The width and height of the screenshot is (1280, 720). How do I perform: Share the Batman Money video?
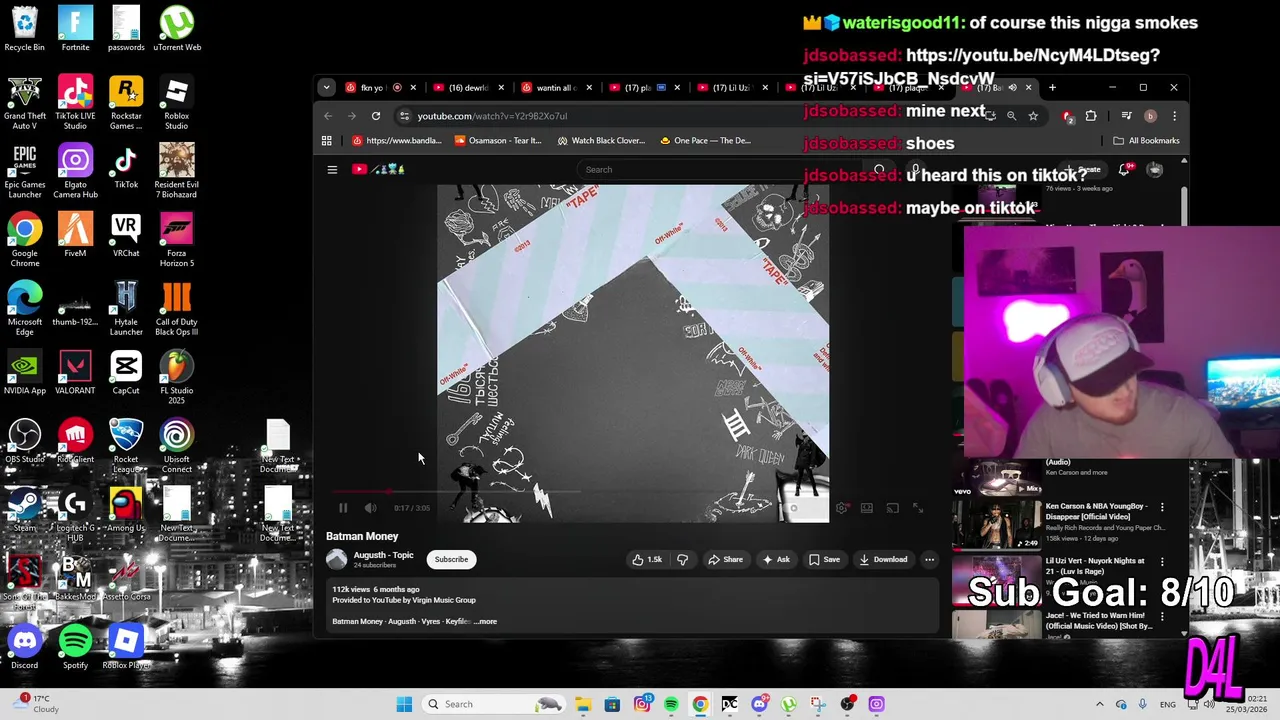725,560
